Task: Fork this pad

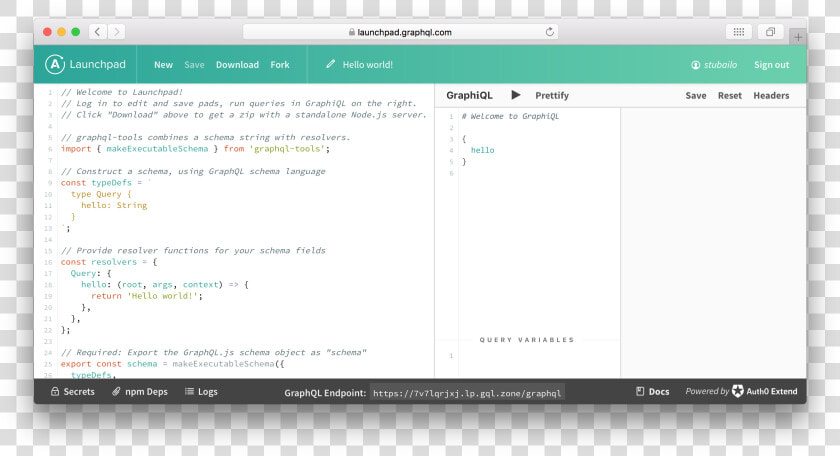Action: coord(280,65)
